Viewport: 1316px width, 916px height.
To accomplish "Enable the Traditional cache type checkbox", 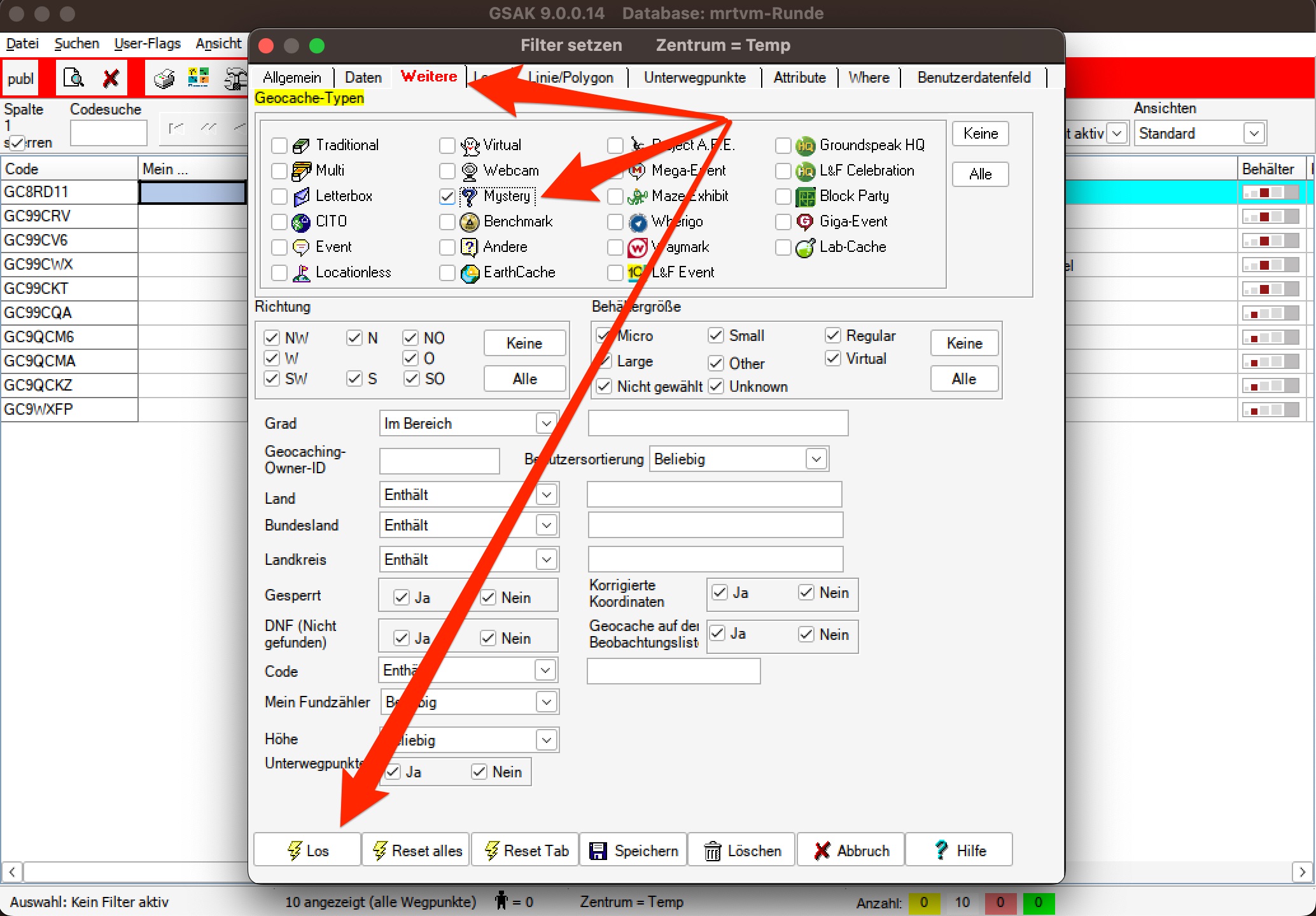I will pos(279,146).
